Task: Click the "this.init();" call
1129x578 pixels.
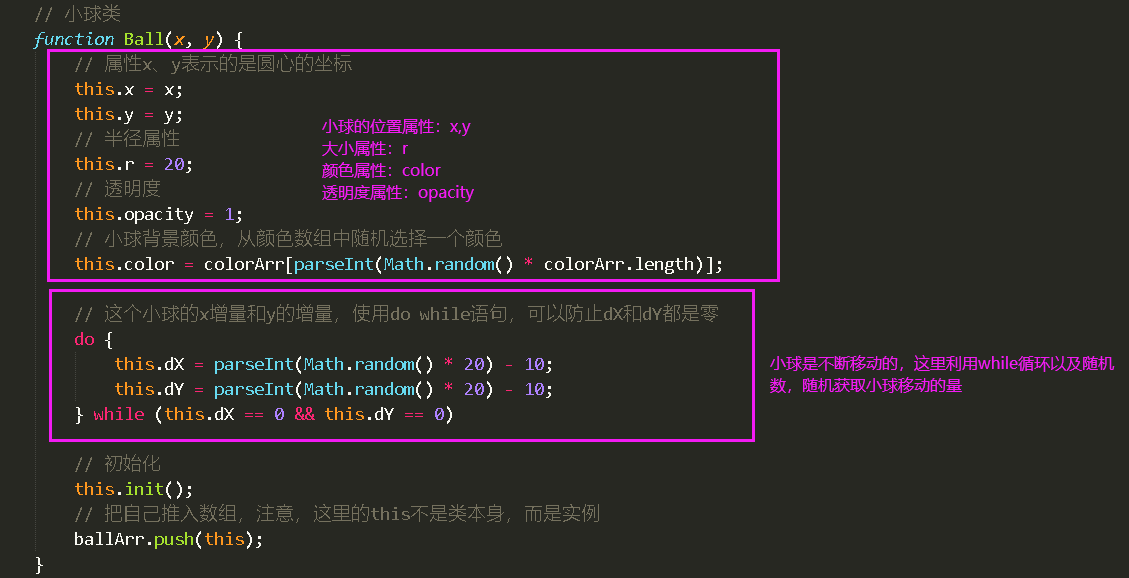Action: click(134, 489)
